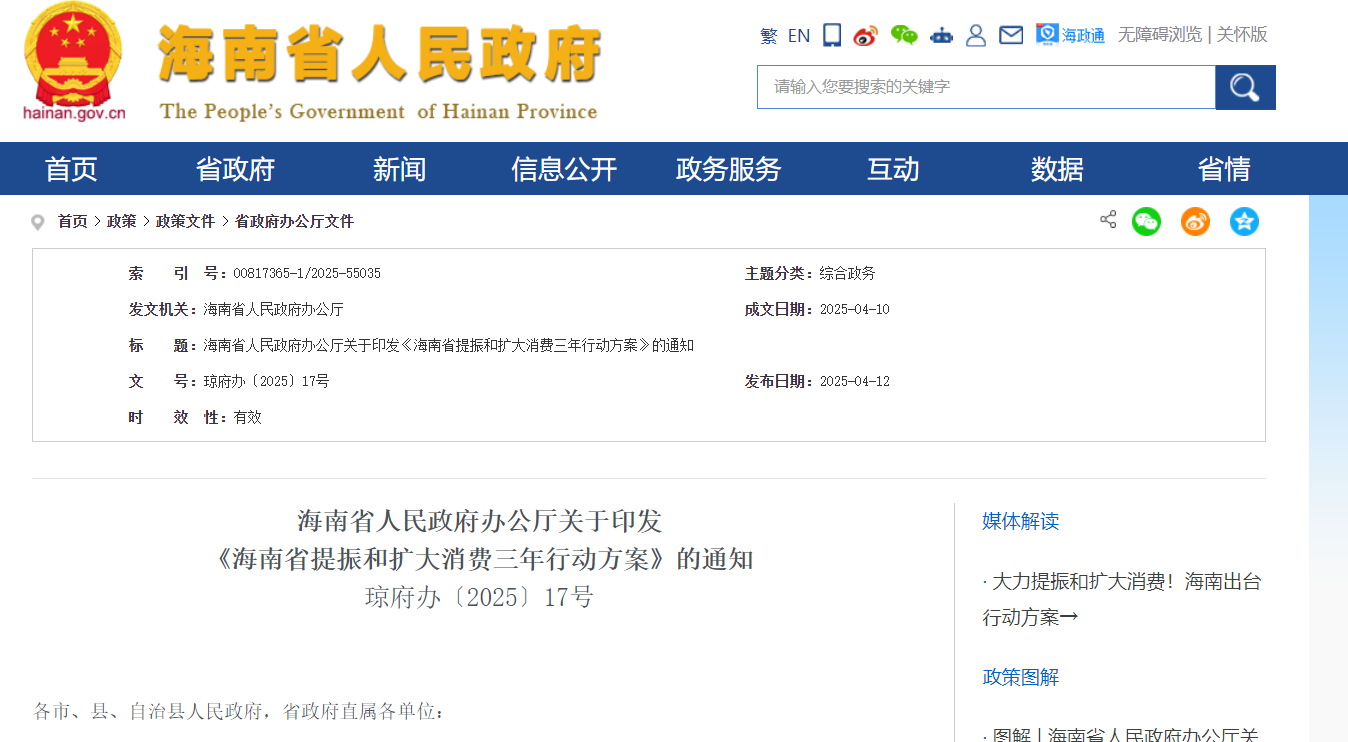Open the 信息公开 menu
Image resolution: width=1348 pixels, height=742 pixels.
click(x=564, y=169)
